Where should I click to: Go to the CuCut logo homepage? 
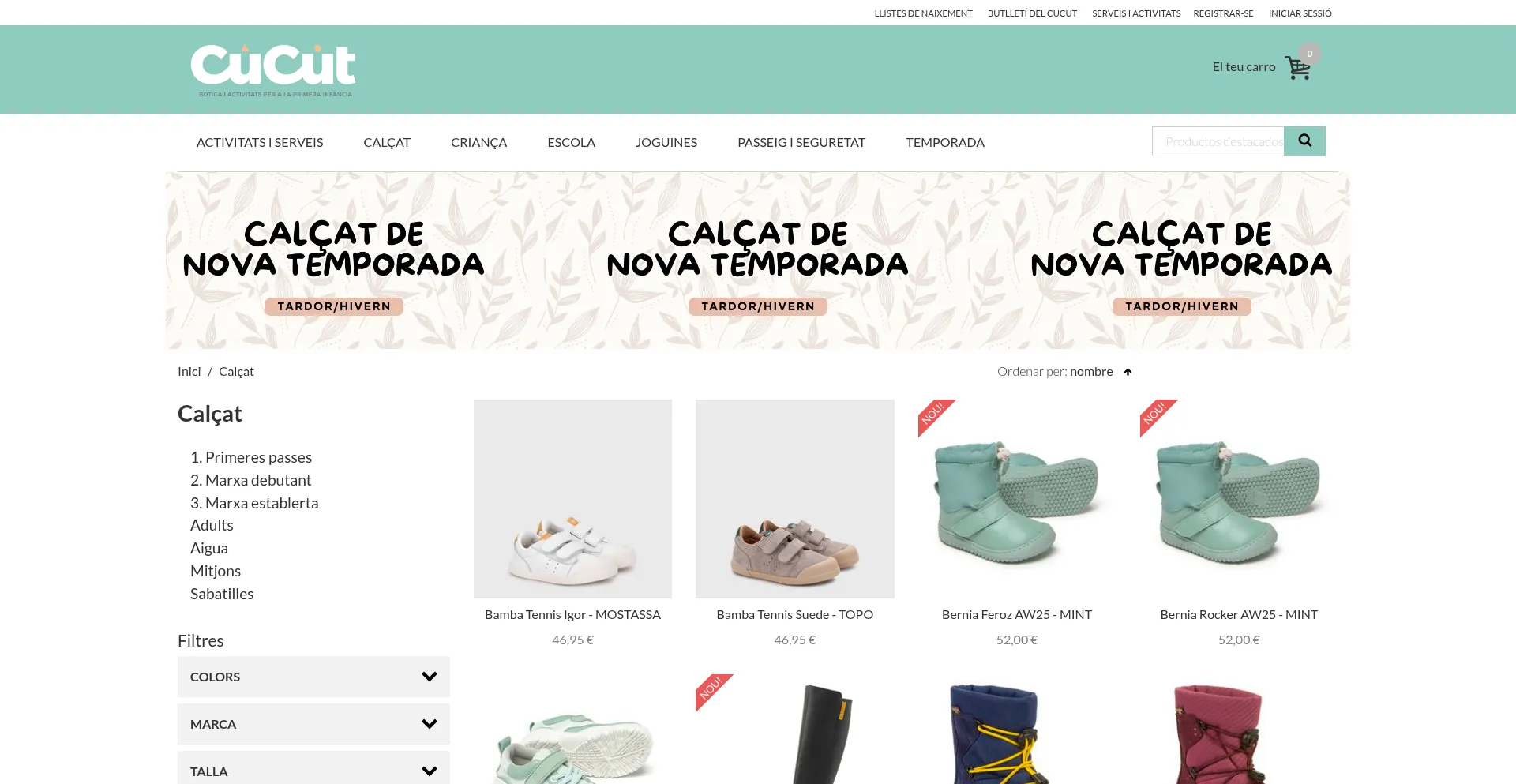pyautogui.click(x=273, y=70)
